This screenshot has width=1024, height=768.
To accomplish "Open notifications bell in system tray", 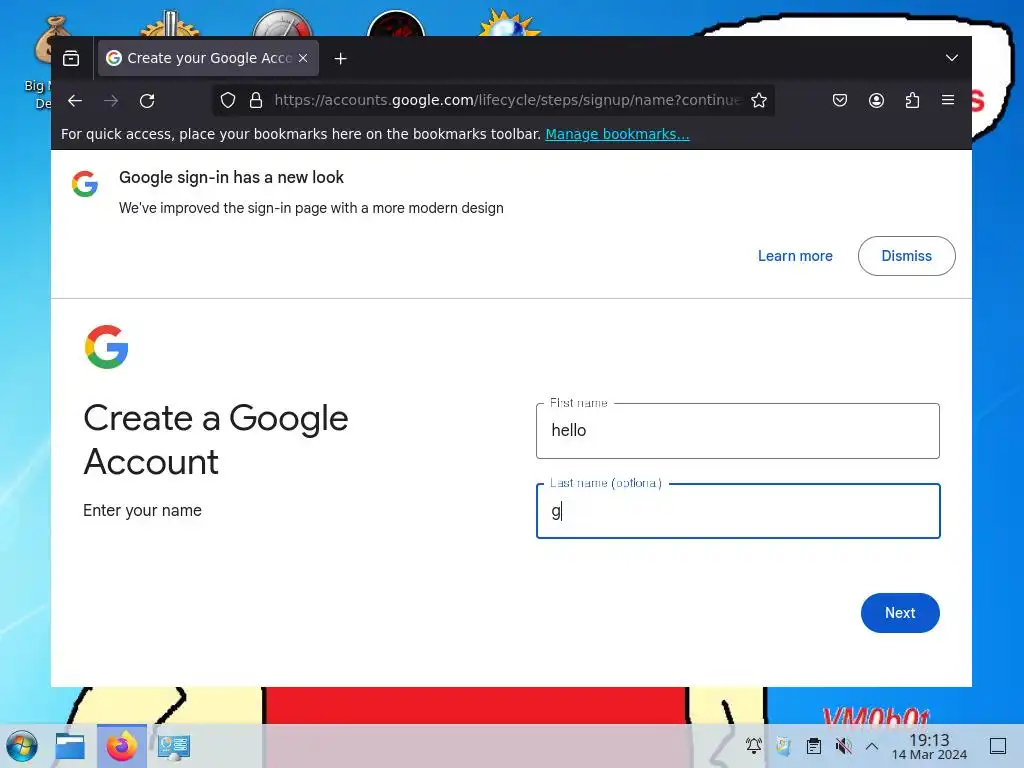I will click(754, 745).
